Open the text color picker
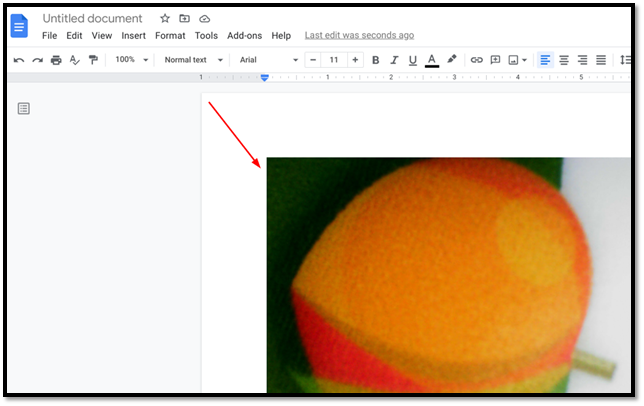Image resolution: width=644 pixels, height=406 pixels. point(432,61)
